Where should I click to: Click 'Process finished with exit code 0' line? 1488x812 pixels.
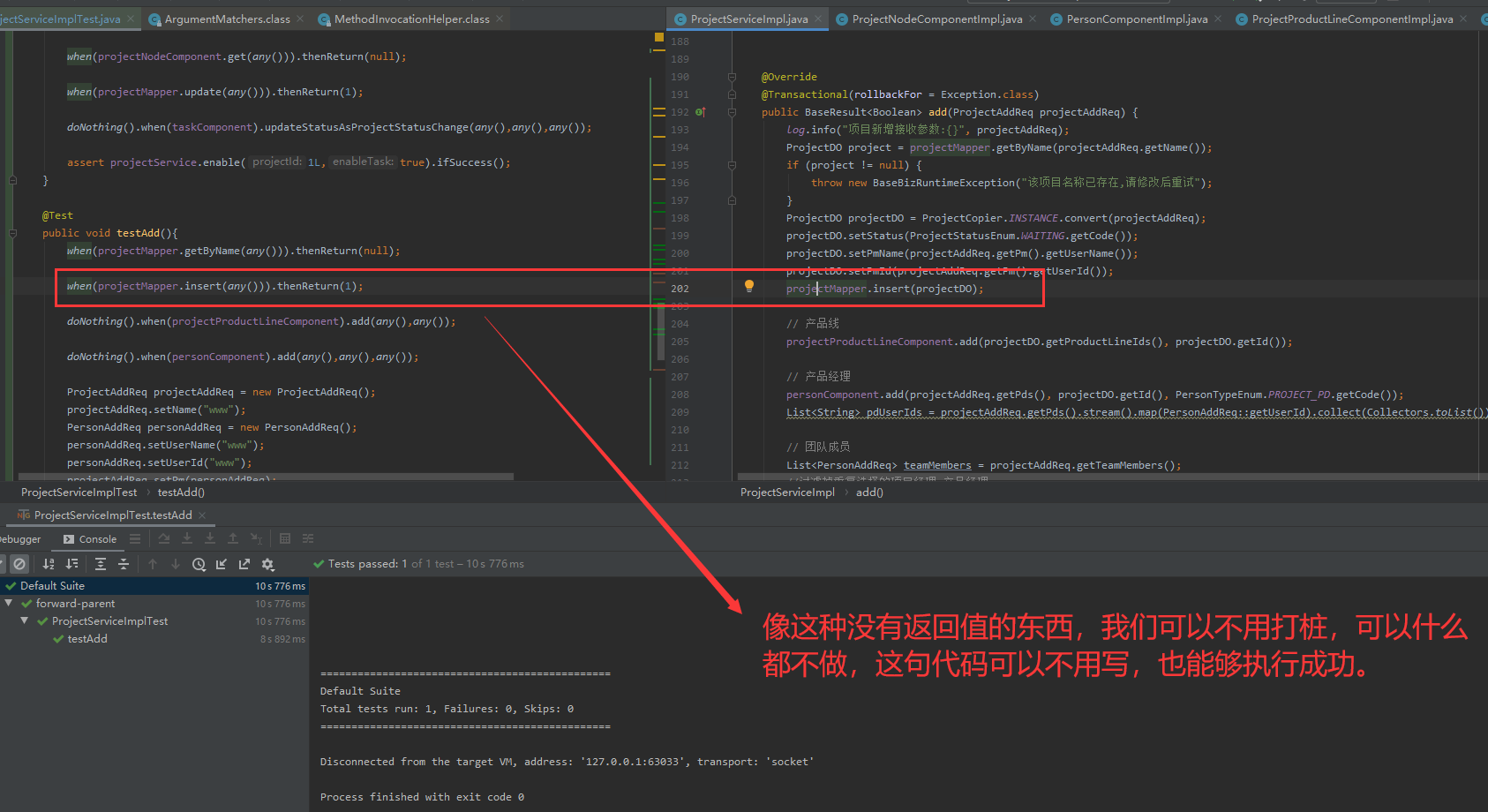(x=422, y=797)
